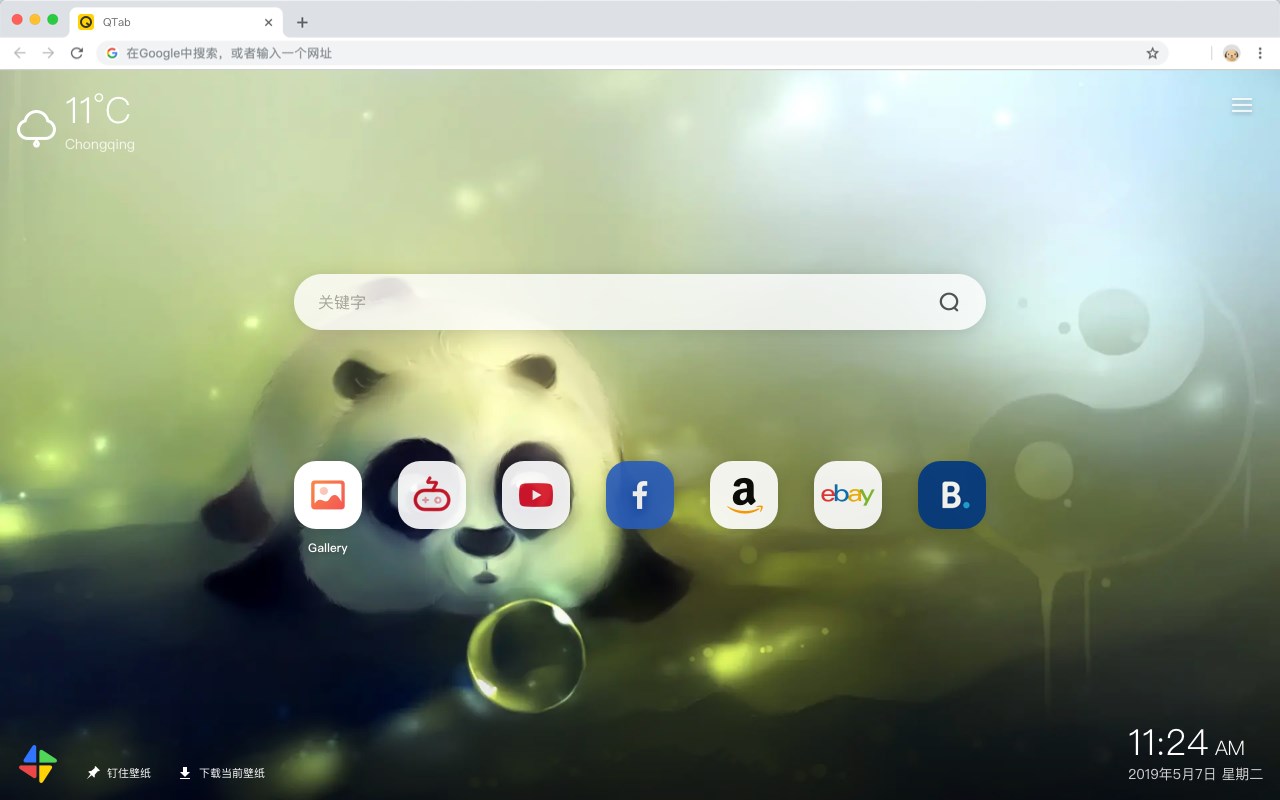Open the Amazon shortcut icon

click(744, 495)
